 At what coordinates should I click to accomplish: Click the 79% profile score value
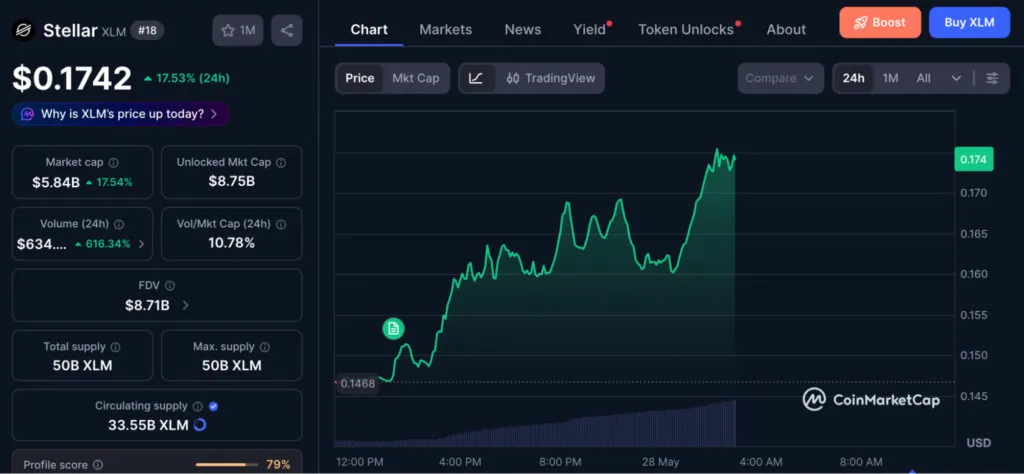click(x=278, y=465)
